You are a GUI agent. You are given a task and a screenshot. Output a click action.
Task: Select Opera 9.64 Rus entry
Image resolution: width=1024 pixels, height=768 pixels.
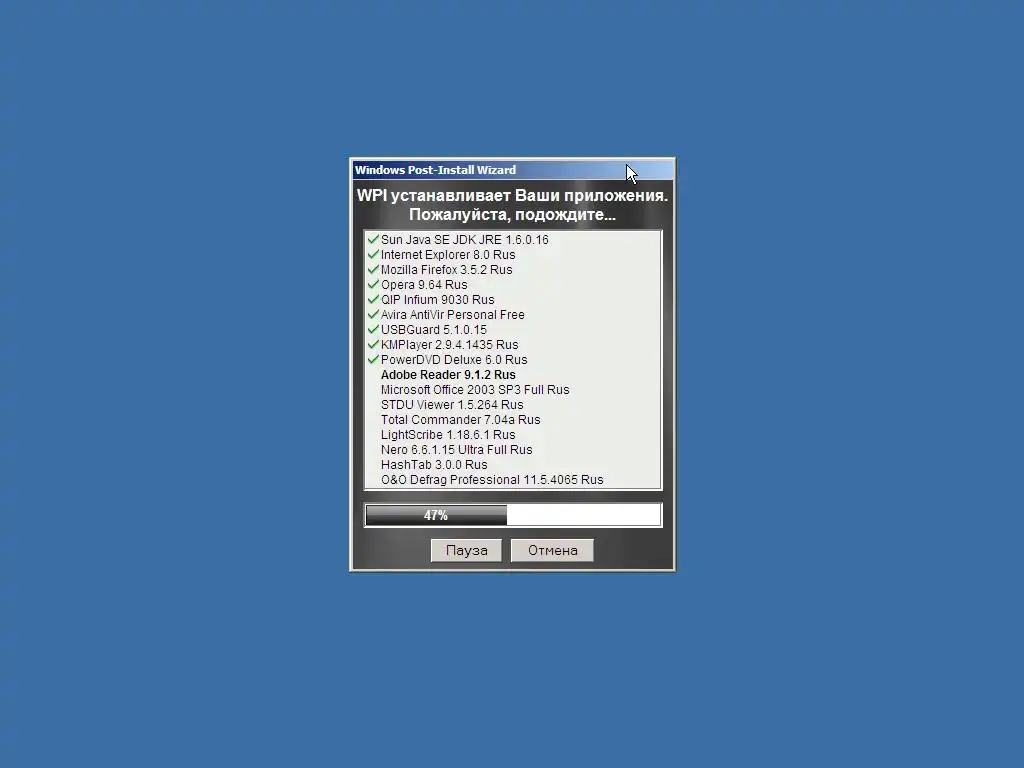click(x=424, y=285)
